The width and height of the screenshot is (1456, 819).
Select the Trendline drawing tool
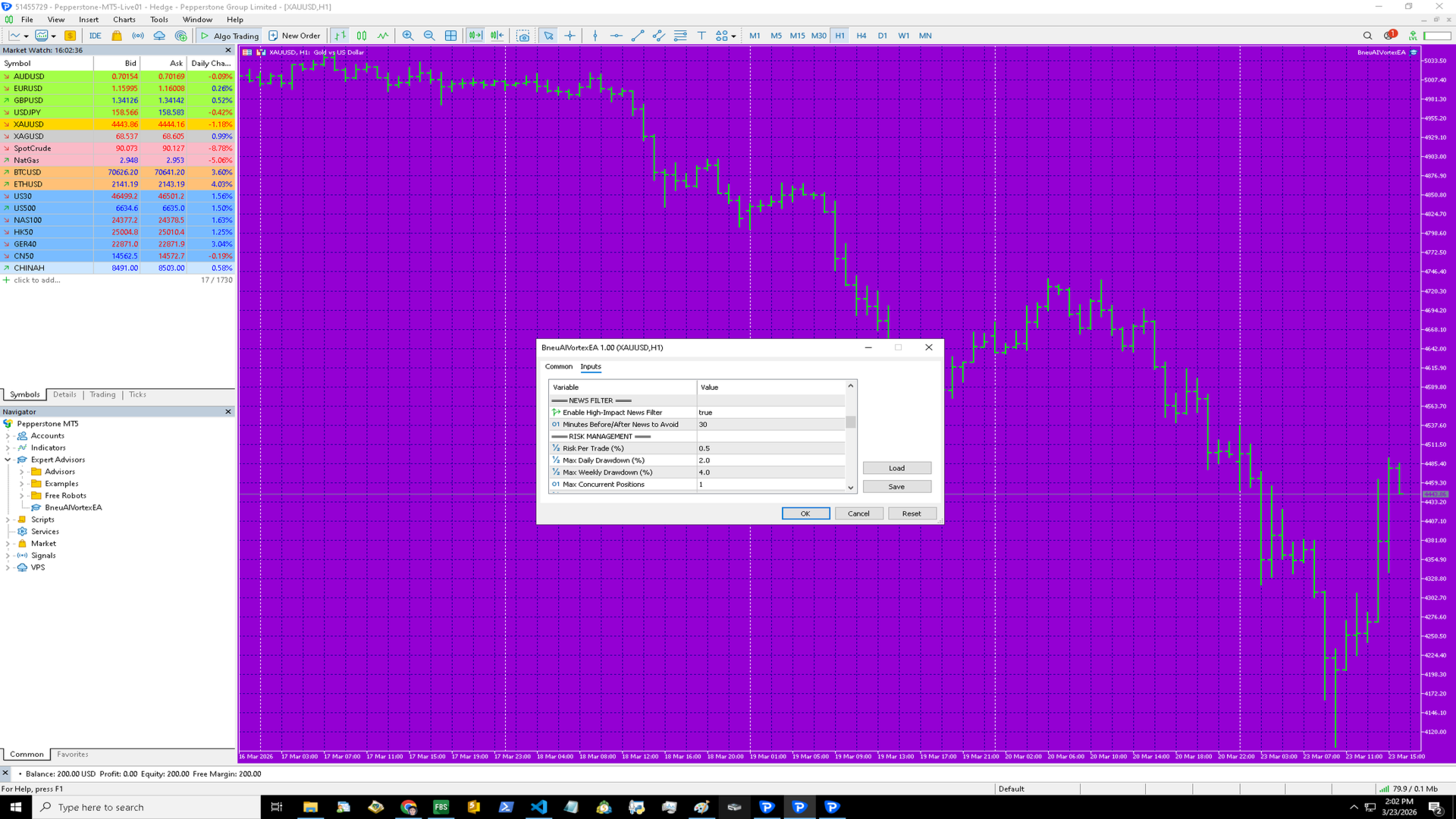pyautogui.click(x=638, y=36)
